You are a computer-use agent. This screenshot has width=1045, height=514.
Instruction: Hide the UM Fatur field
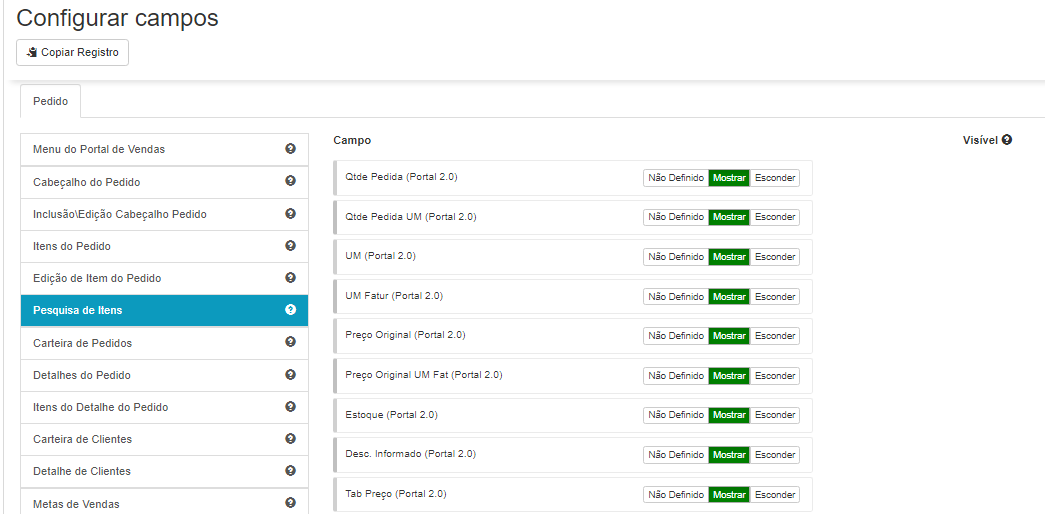tap(775, 296)
